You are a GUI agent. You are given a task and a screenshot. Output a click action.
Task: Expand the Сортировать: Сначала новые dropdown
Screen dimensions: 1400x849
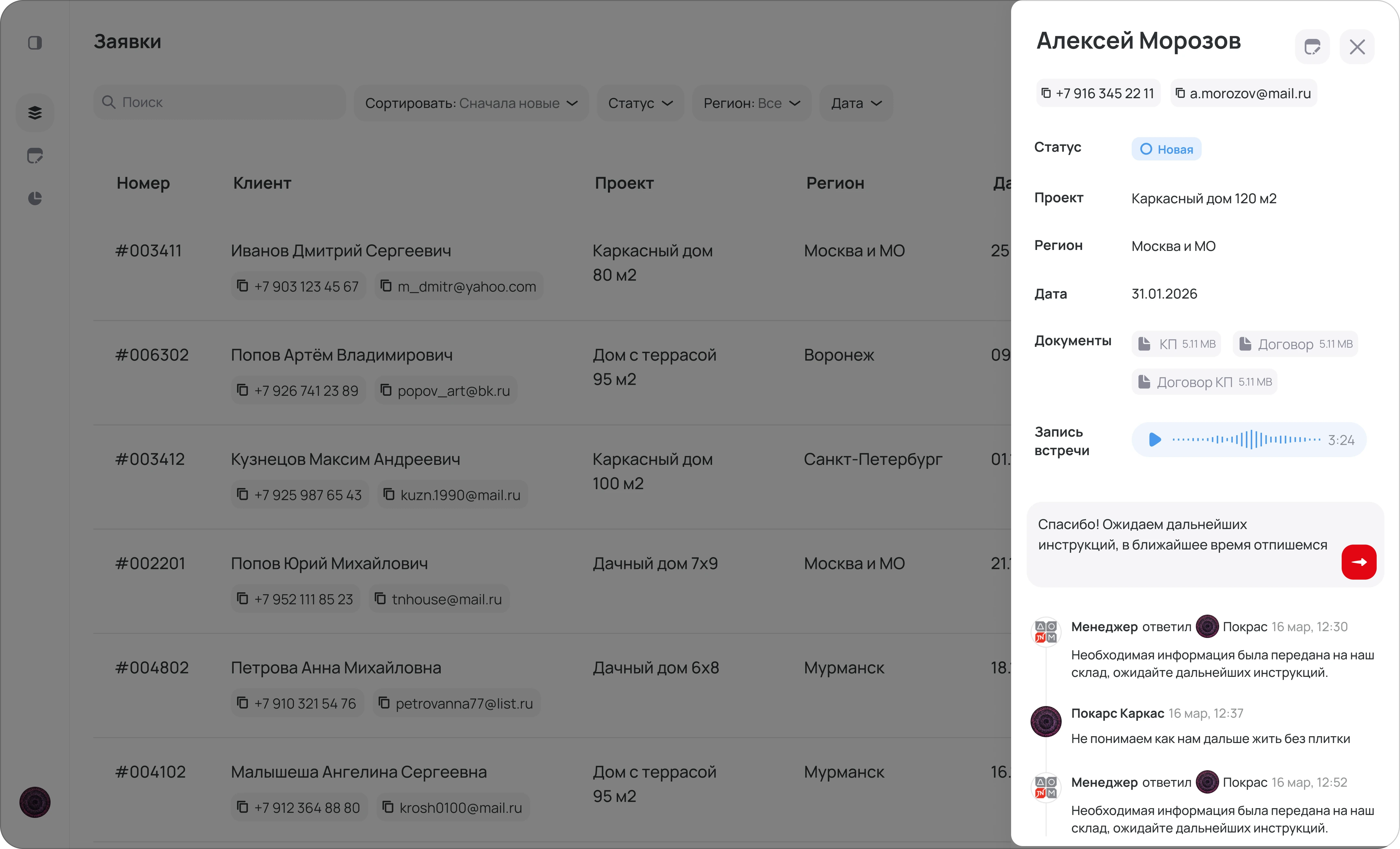471,103
